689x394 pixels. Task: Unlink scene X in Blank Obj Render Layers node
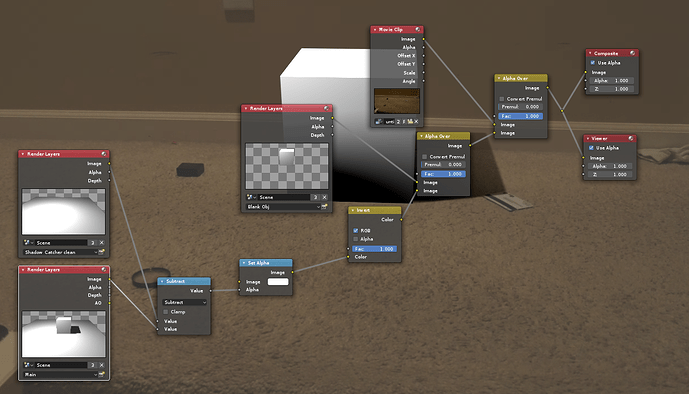click(x=324, y=197)
